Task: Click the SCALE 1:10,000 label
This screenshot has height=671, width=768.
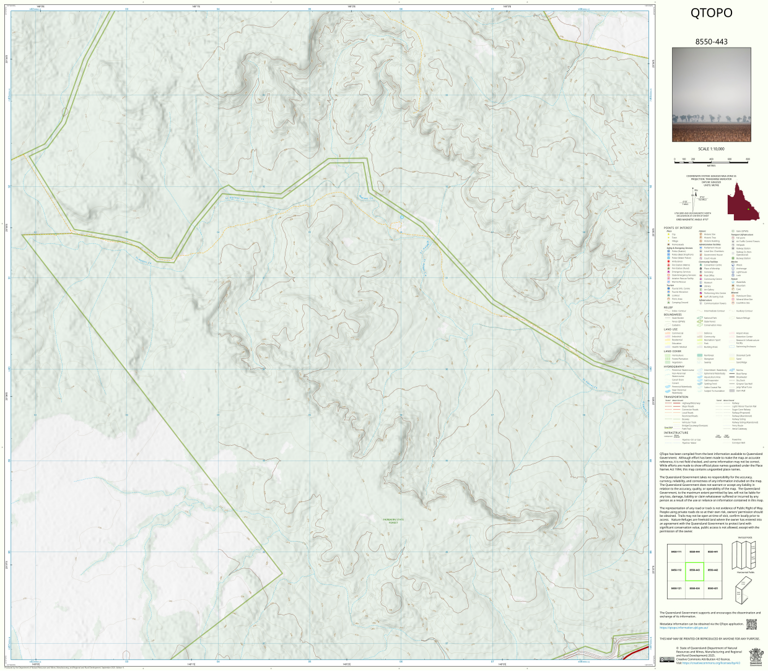Action: 711,149
